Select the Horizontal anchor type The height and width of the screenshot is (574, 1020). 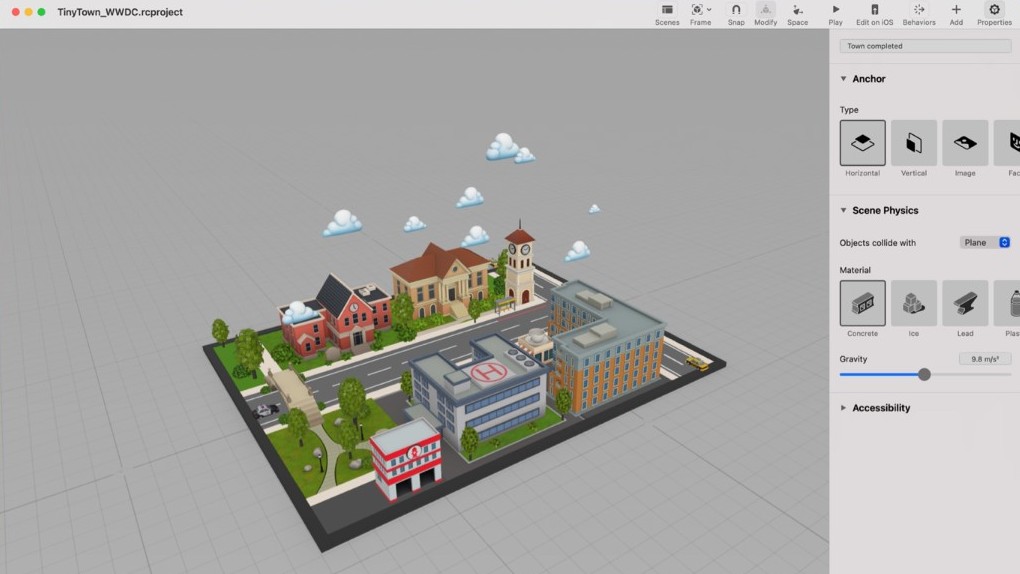[x=862, y=143]
